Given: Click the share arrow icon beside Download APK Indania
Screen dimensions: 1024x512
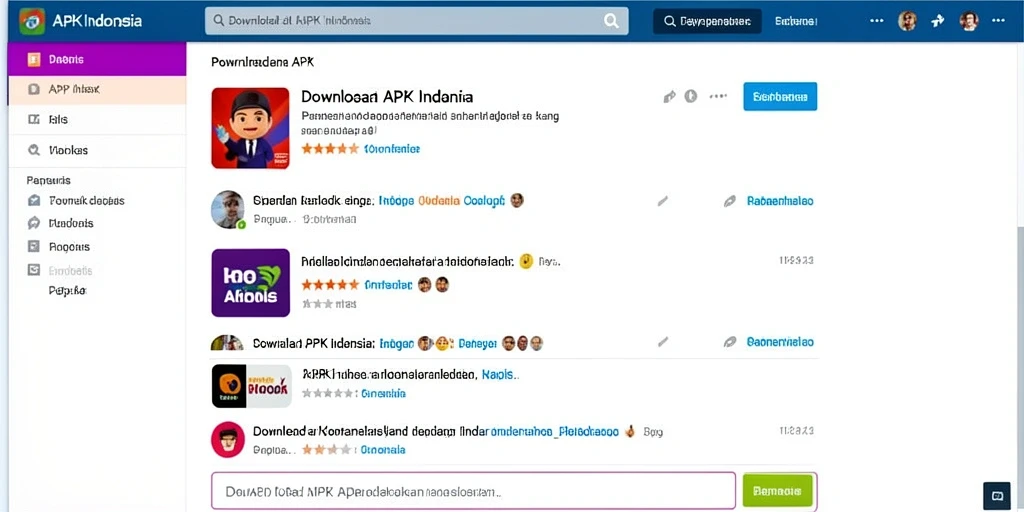Looking at the screenshot, I should tap(669, 97).
